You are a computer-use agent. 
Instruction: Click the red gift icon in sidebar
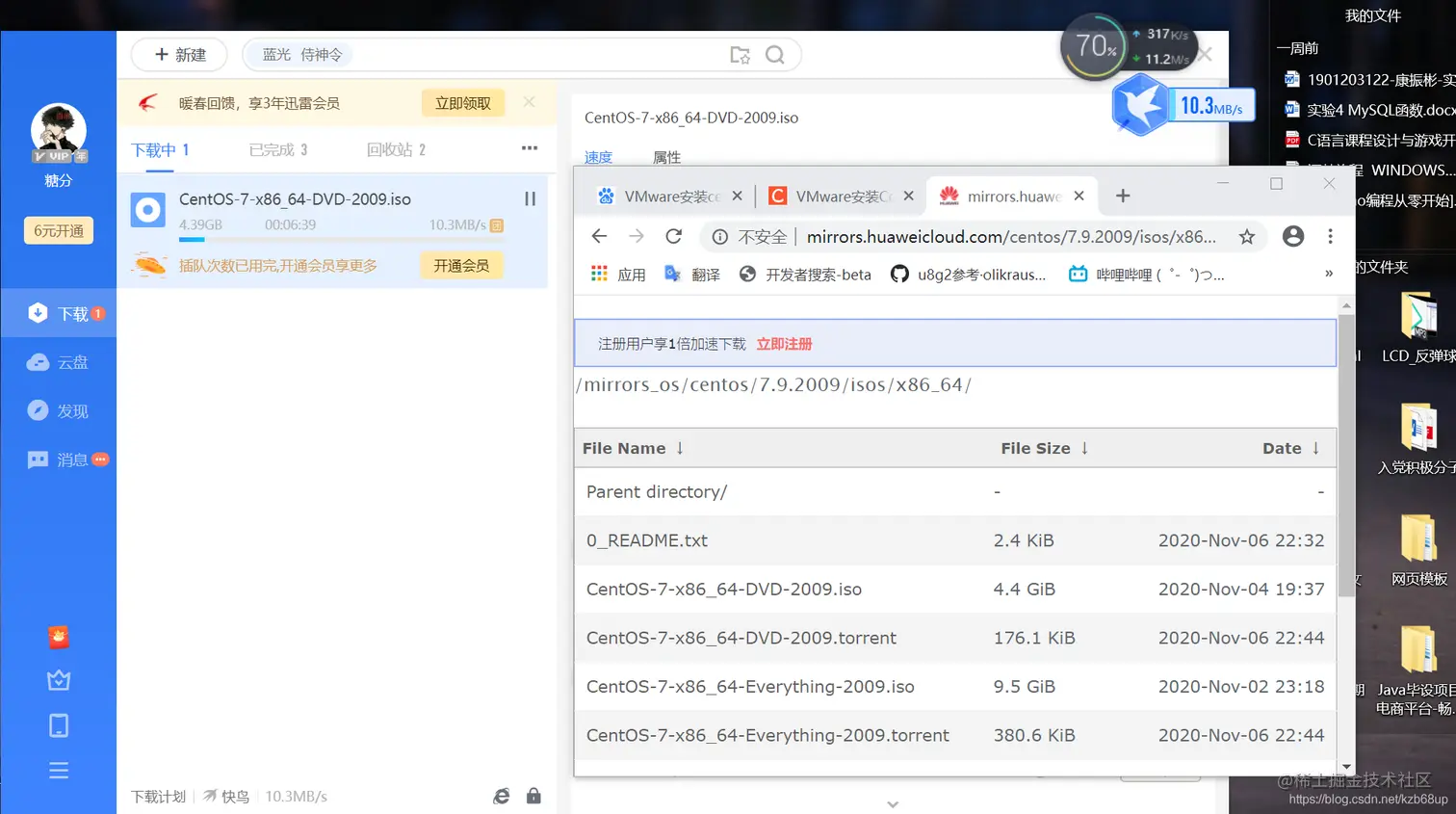(x=59, y=637)
